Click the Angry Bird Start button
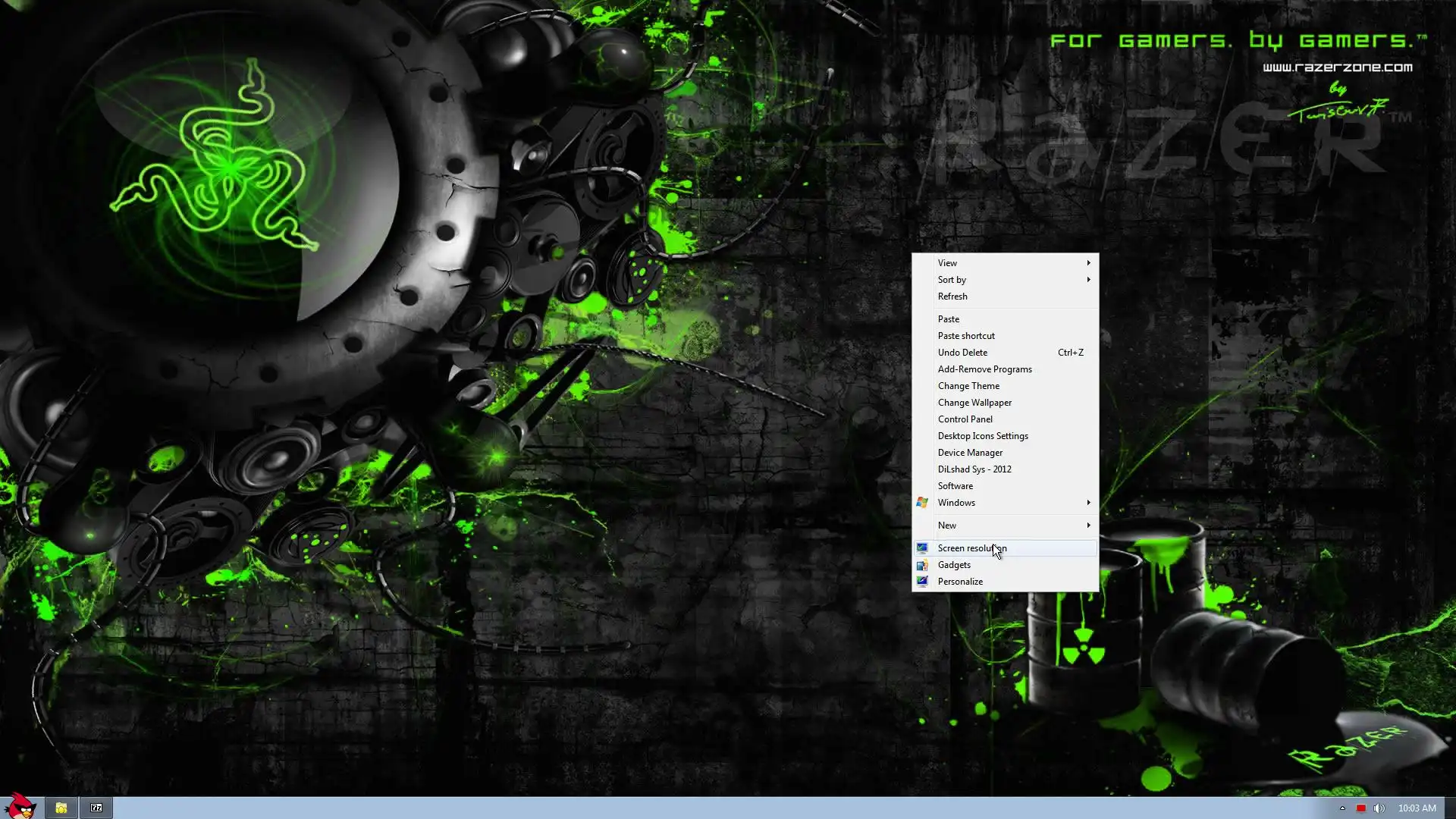Image resolution: width=1456 pixels, height=819 pixels. tap(20, 807)
